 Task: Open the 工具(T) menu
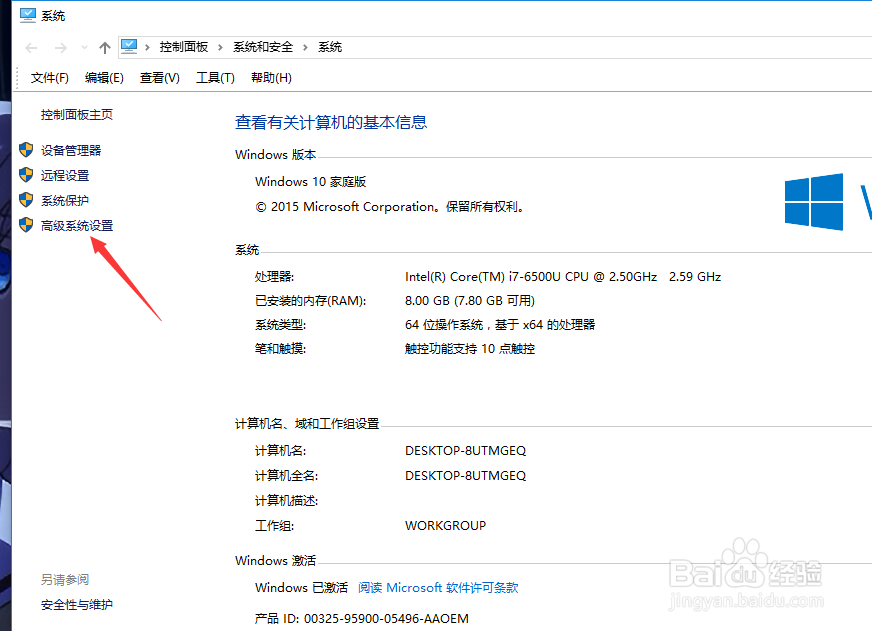[x=215, y=78]
